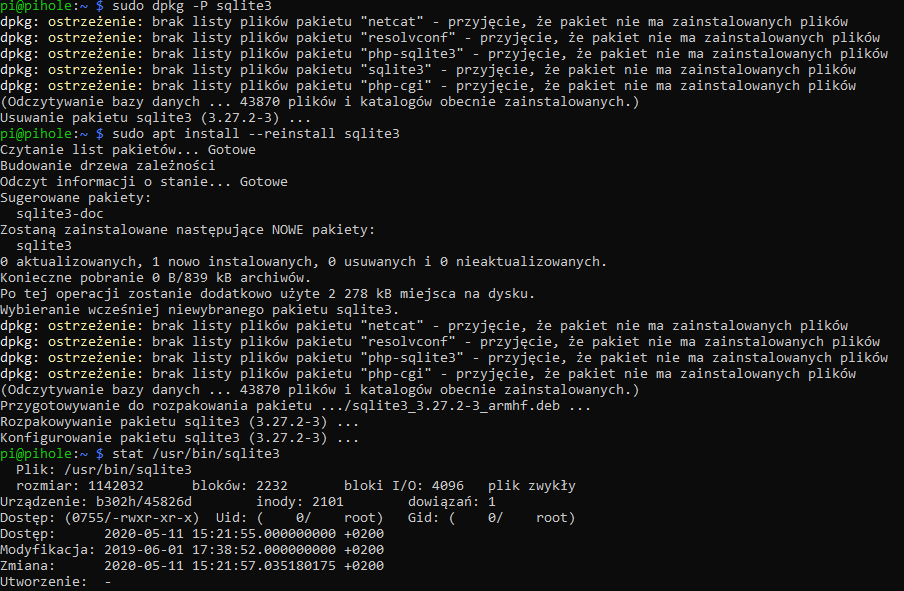Click the sqlite3_3.27.2-3_armhf.deb filename
This screenshot has width=904, height=591.
click(x=455, y=406)
